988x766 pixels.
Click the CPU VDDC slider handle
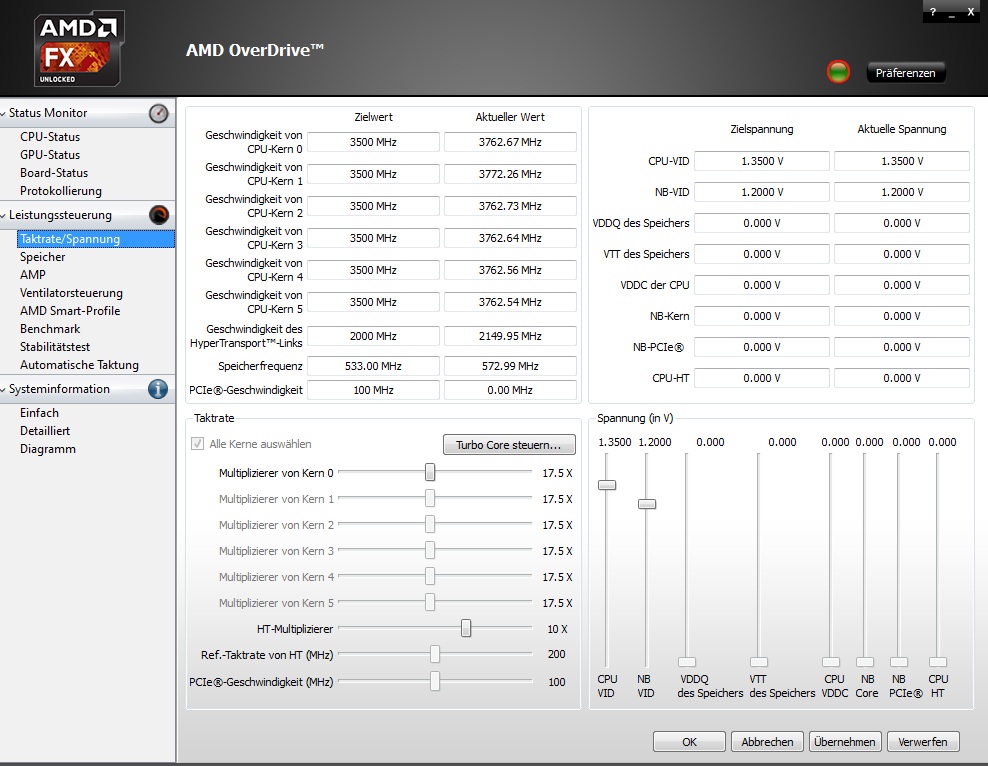(x=831, y=662)
